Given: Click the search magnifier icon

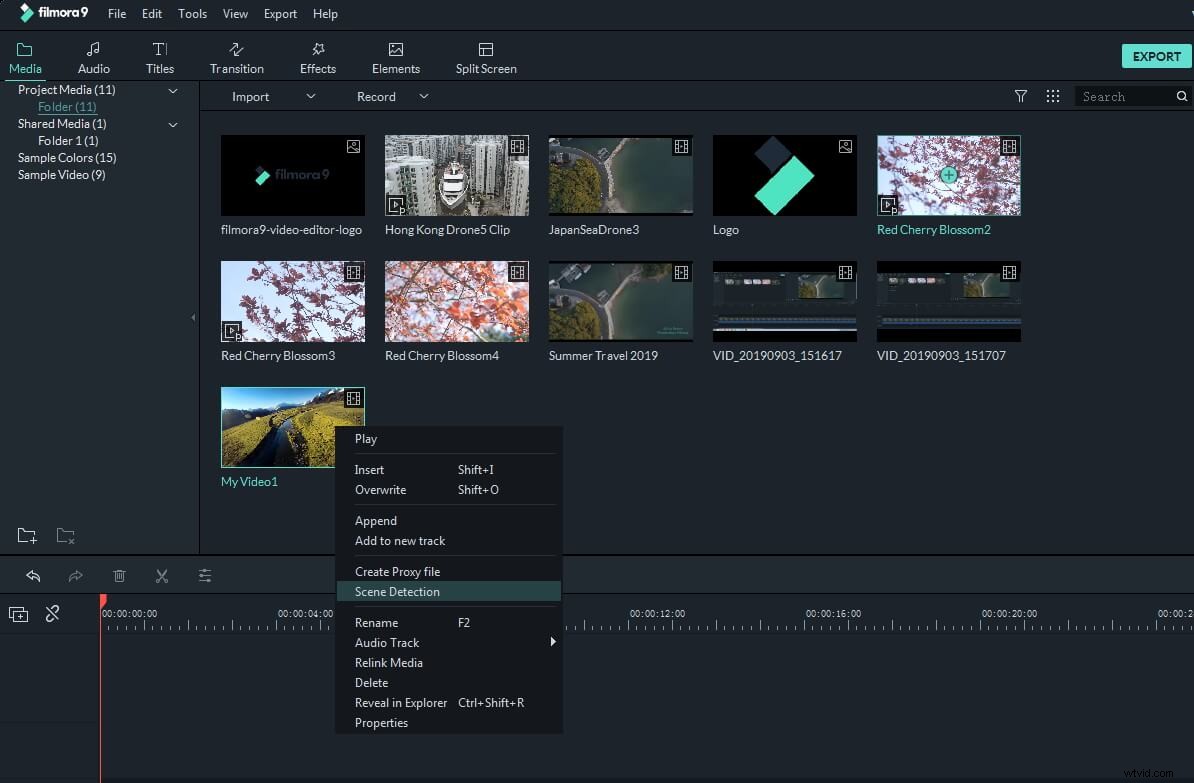Looking at the screenshot, I should click(x=1182, y=96).
